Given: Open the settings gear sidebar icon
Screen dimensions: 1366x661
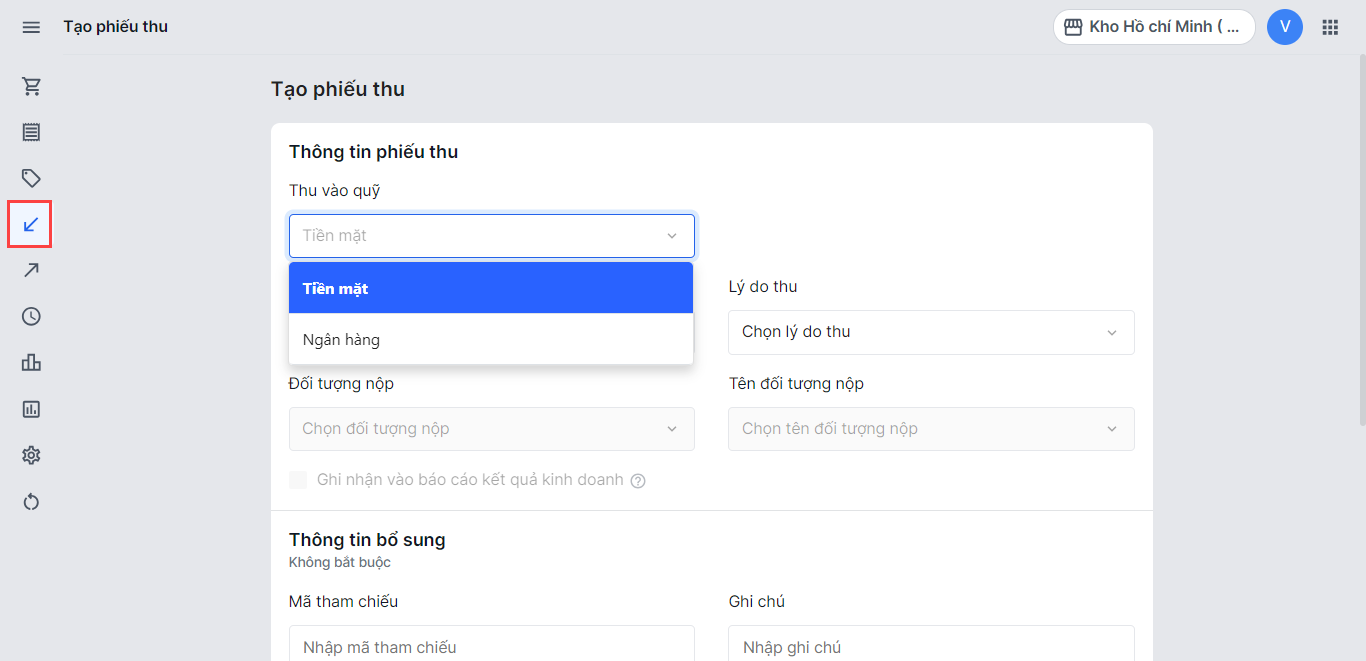Looking at the screenshot, I should tap(31, 455).
